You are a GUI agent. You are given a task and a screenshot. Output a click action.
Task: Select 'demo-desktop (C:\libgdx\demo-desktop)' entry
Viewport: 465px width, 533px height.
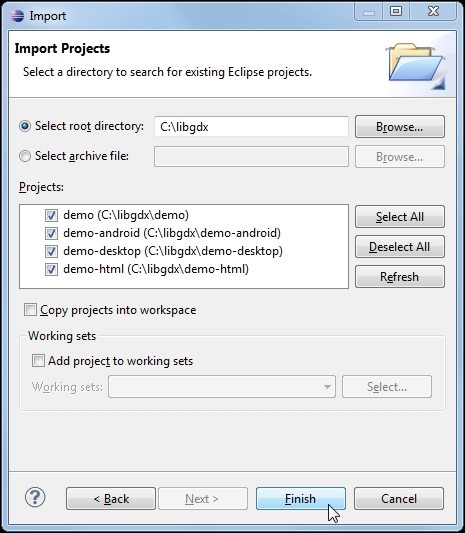[173, 251]
